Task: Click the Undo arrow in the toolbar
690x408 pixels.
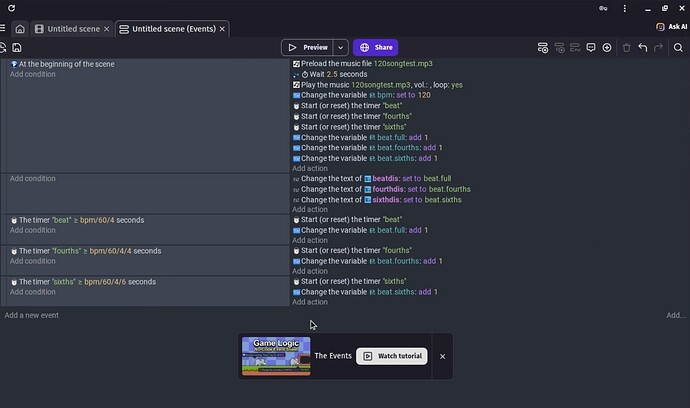Action: (x=643, y=47)
